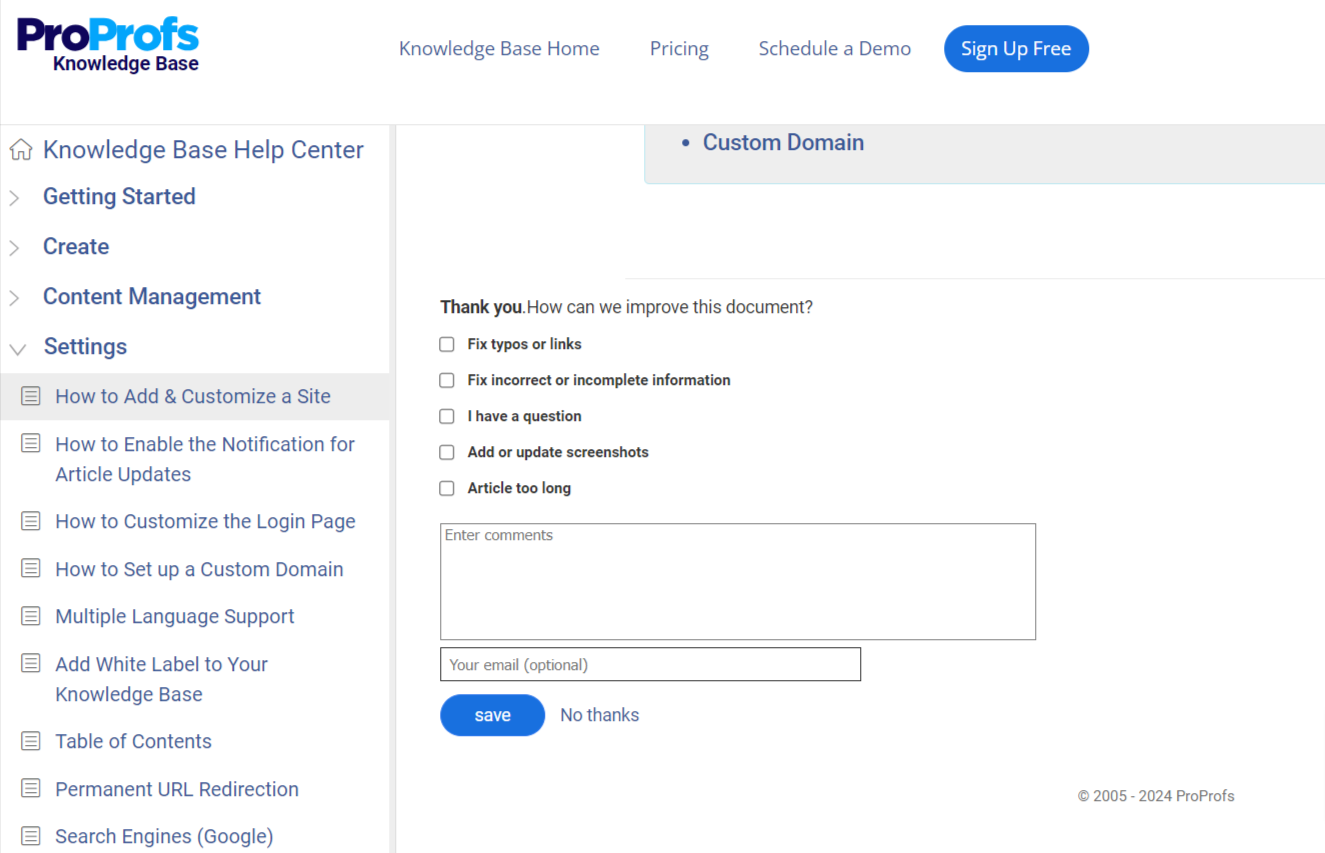Check the Fix typos or links checkbox
This screenshot has width=1325, height=853.
click(447, 344)
